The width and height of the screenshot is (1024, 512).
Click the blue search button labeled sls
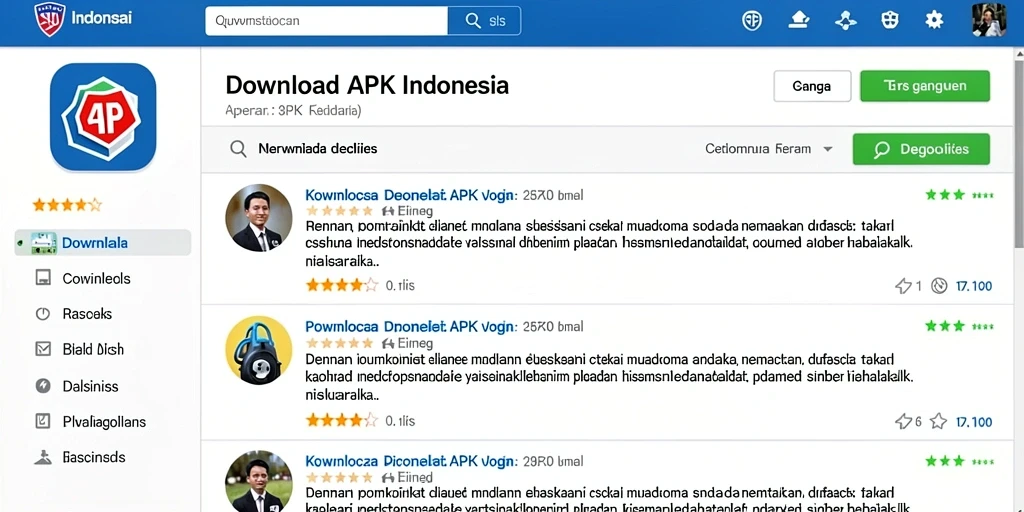click(485, 21)
